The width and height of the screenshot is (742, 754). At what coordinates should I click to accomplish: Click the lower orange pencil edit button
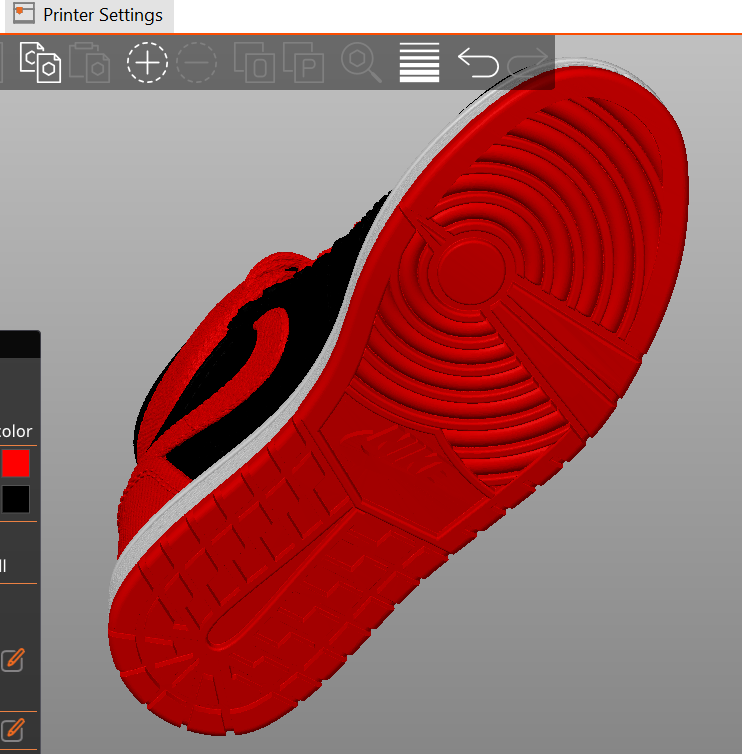pyautogui.click(x=13, y=728)
